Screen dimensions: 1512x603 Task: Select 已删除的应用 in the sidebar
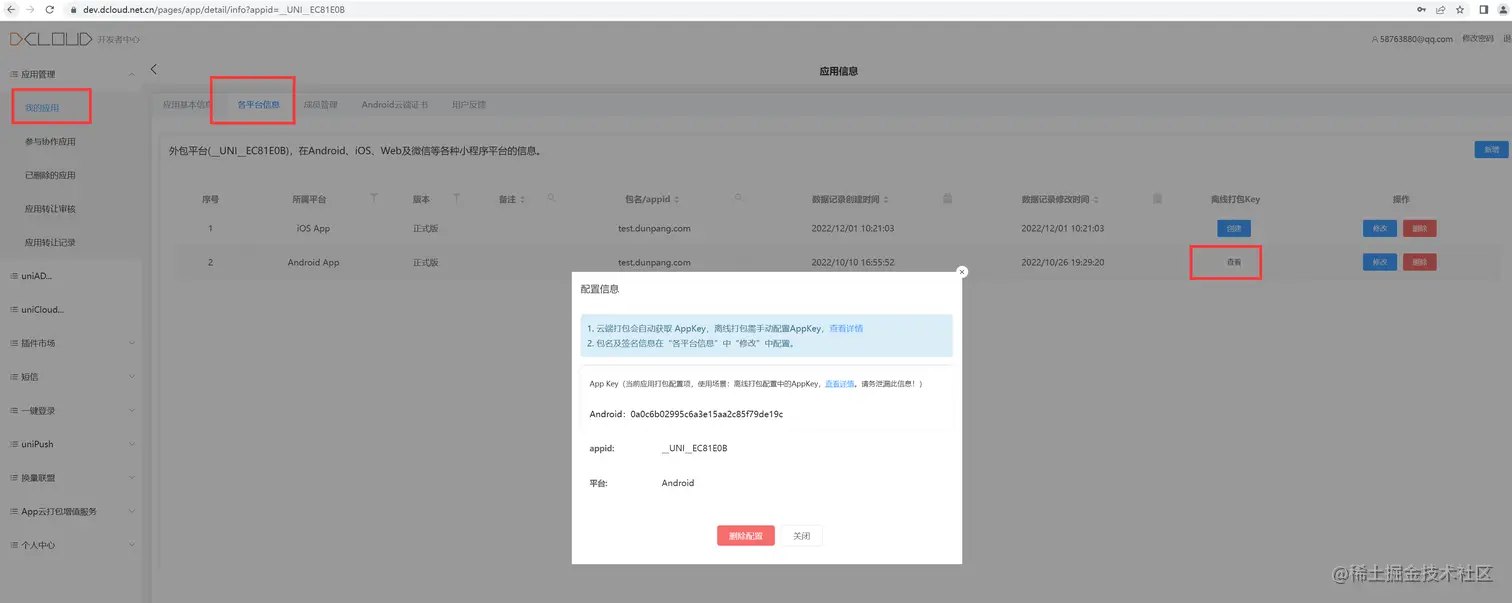[x=50, y=175]
